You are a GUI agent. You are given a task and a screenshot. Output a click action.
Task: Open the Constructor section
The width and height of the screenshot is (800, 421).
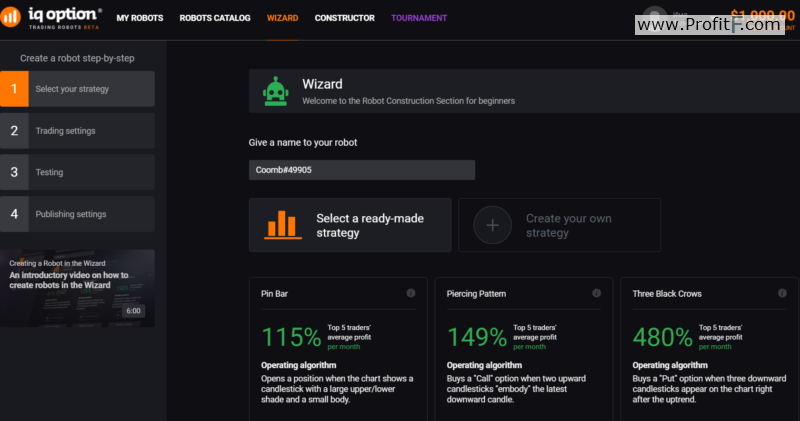344,18
